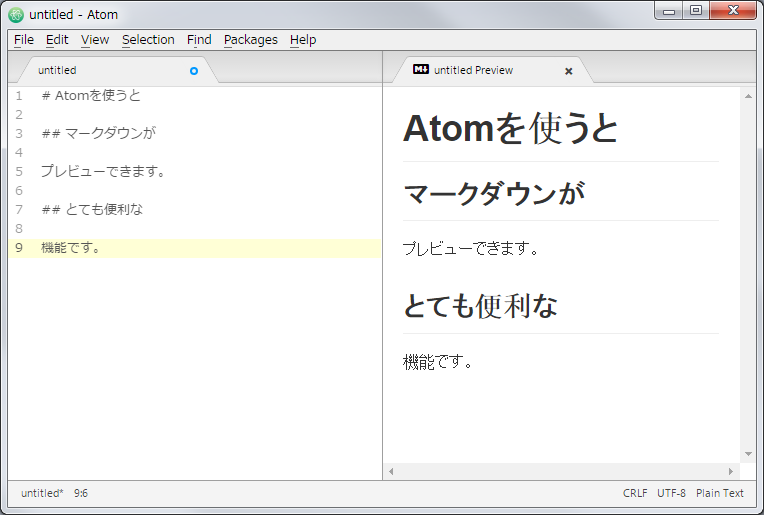Click line number 7 in gutter
The width and height of the screenshot is (764, 515).
point(19,210)
